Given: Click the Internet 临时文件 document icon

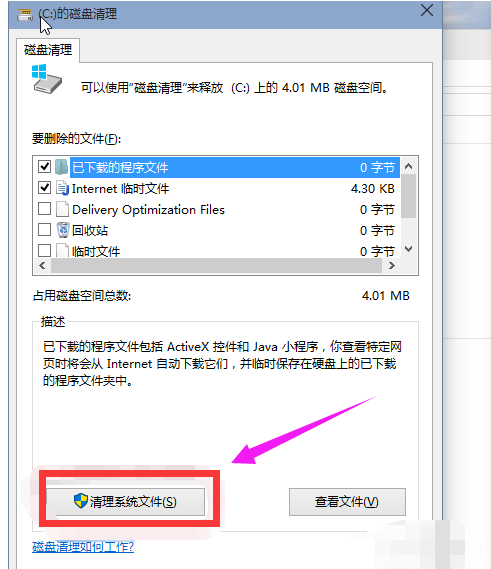Looking at the screenshot, I should click(62, 188).
